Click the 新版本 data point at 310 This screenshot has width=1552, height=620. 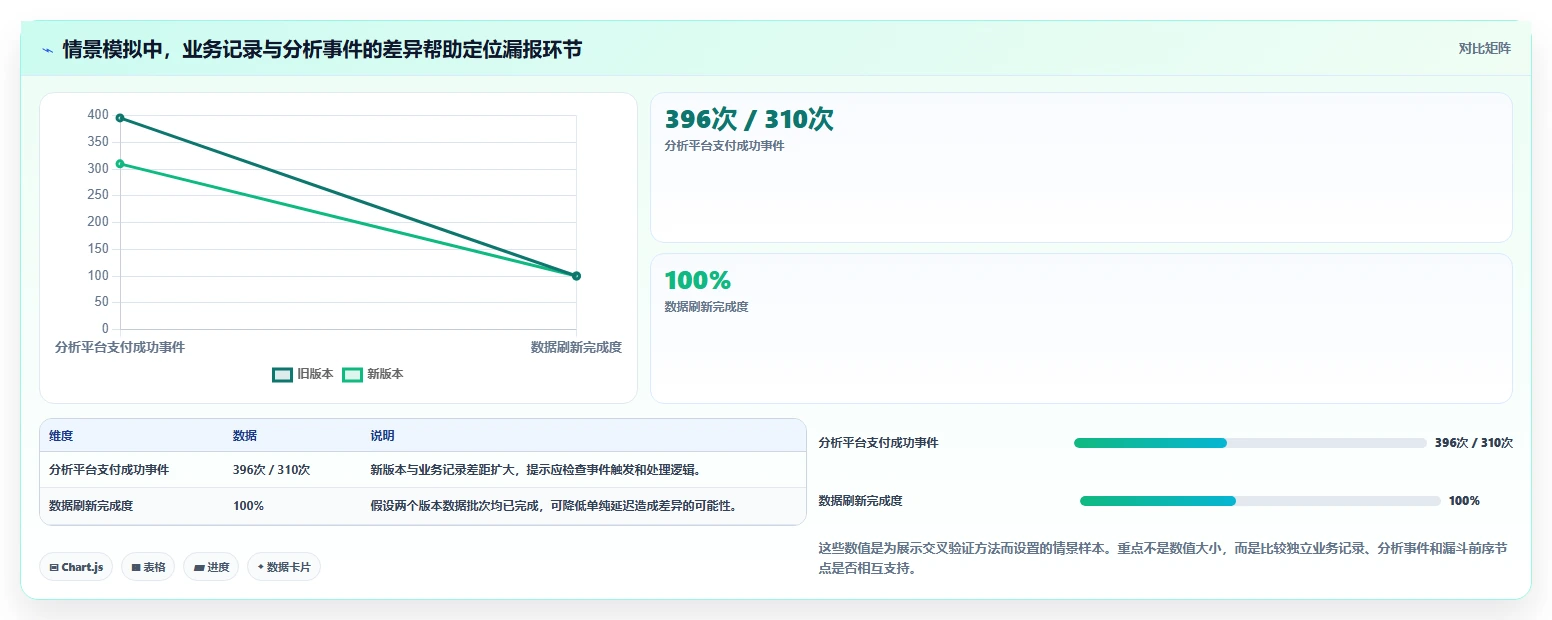(x=120, y=163)
